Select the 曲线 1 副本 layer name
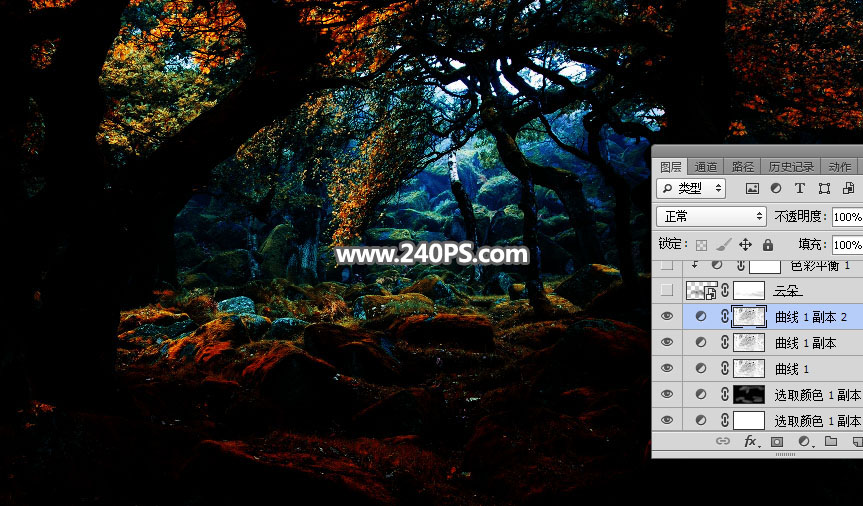The width and height of the screenshot is (863, 506). tap(805, 342)
